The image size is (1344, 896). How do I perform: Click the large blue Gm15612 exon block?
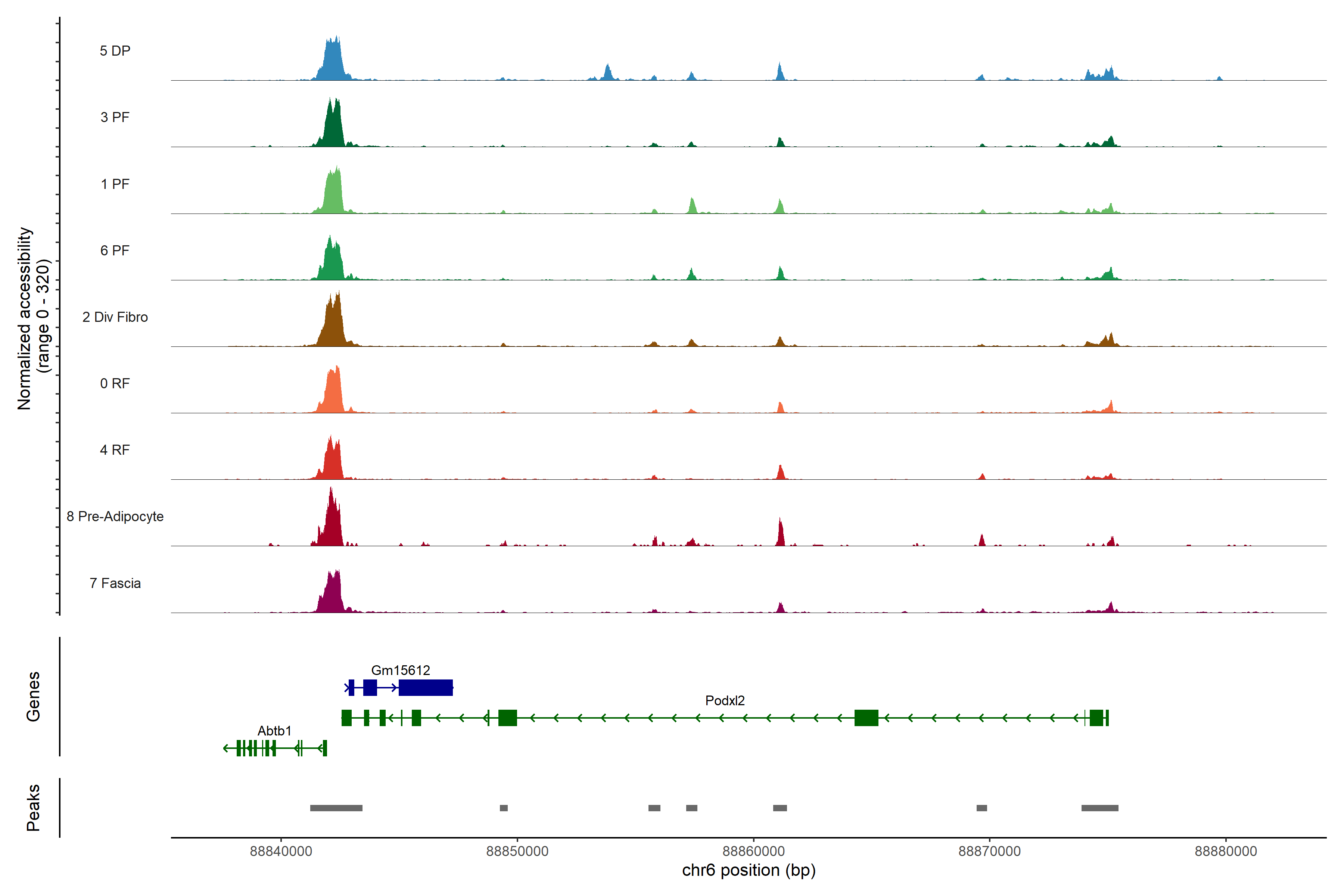(x=426, y=687)
